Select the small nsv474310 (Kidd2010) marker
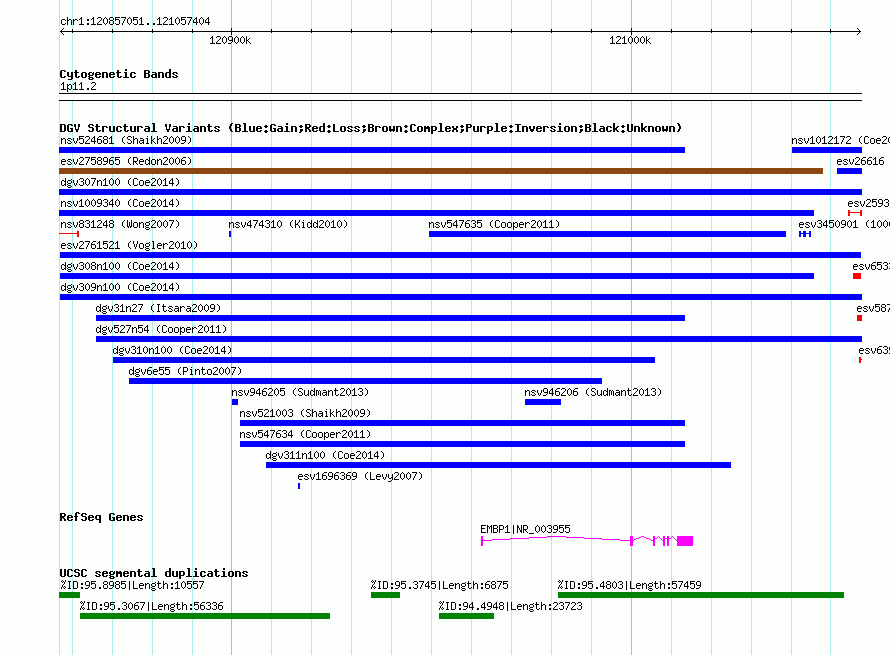 pos(230,234)
